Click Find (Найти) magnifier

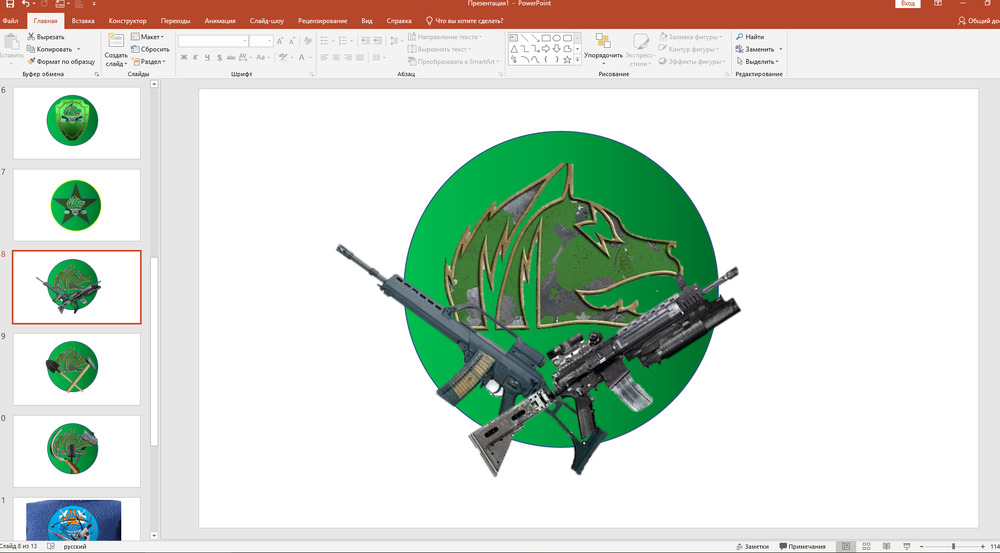739,36
